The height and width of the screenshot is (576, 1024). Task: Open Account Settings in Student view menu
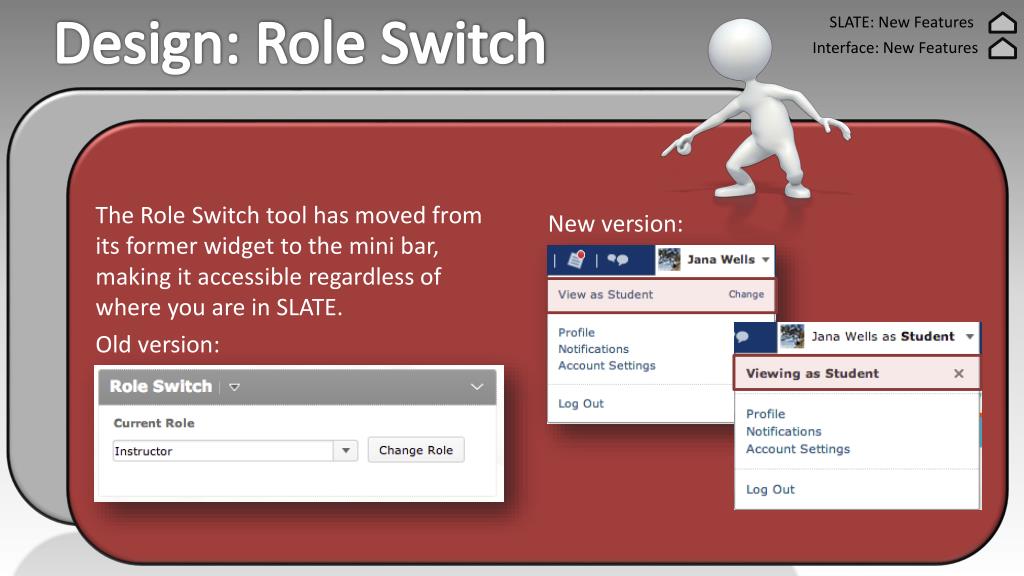click(x=798, y=449)
